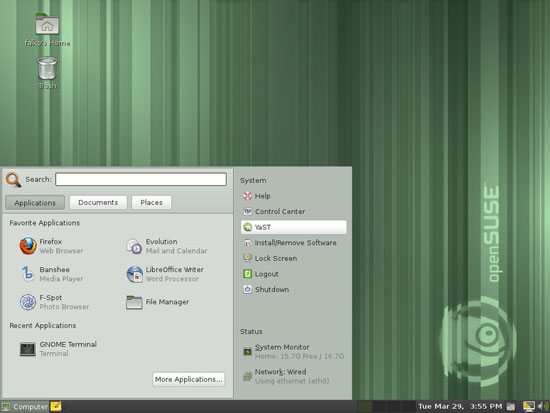550x413 pixels.
Task: Open falko's Home folder icon
Action: (47, 29)
